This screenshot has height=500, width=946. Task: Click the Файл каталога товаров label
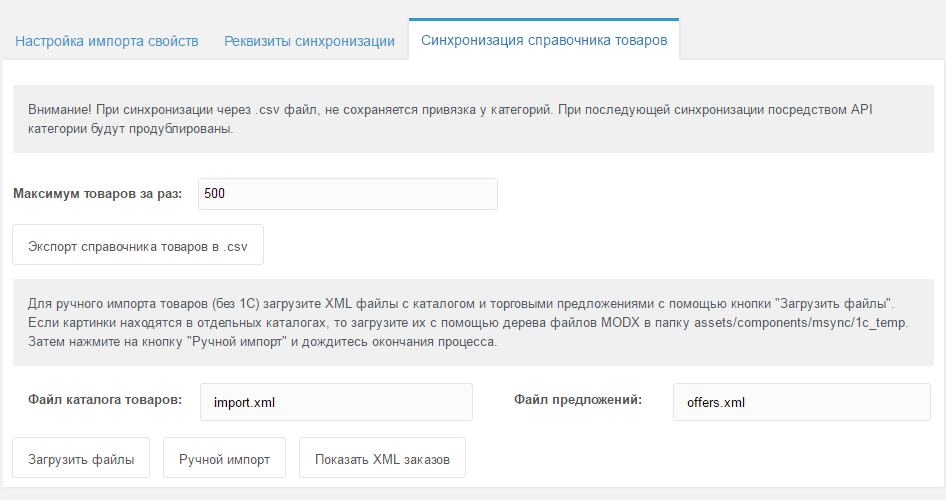(105, 399)
